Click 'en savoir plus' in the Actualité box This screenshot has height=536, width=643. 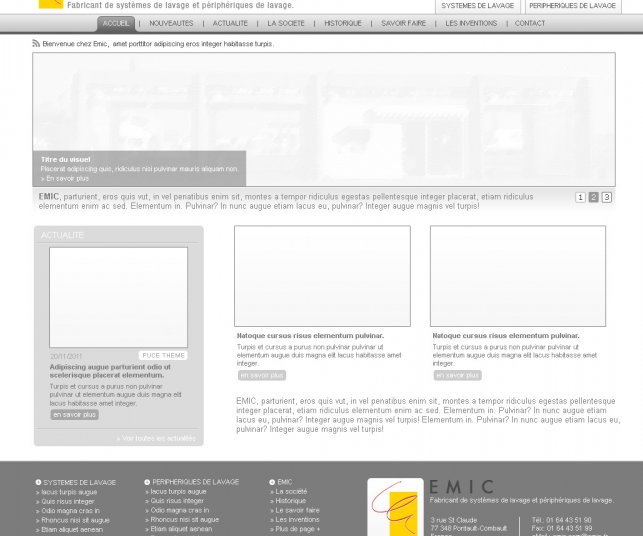click(74, 415)
